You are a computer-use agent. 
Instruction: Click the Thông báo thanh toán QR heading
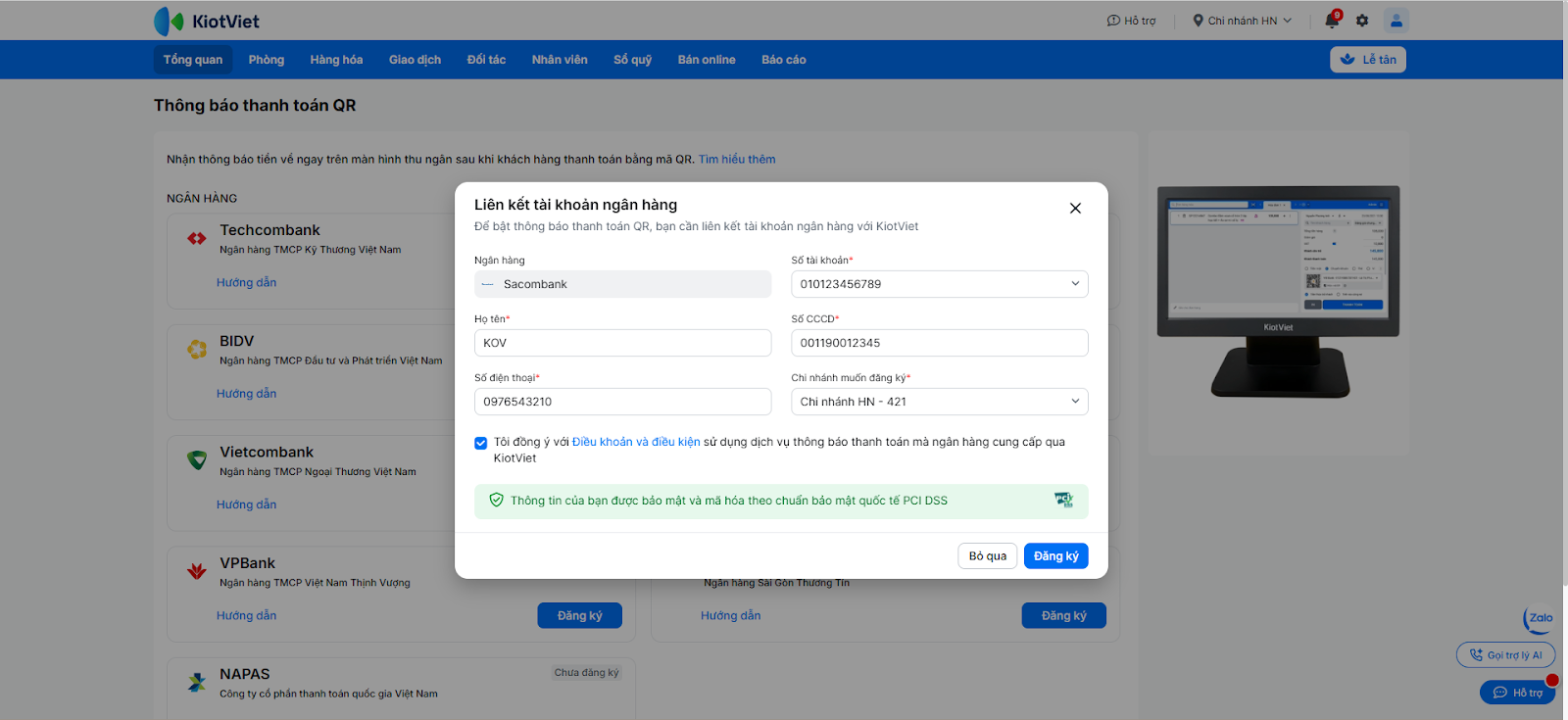coord(255,105)
